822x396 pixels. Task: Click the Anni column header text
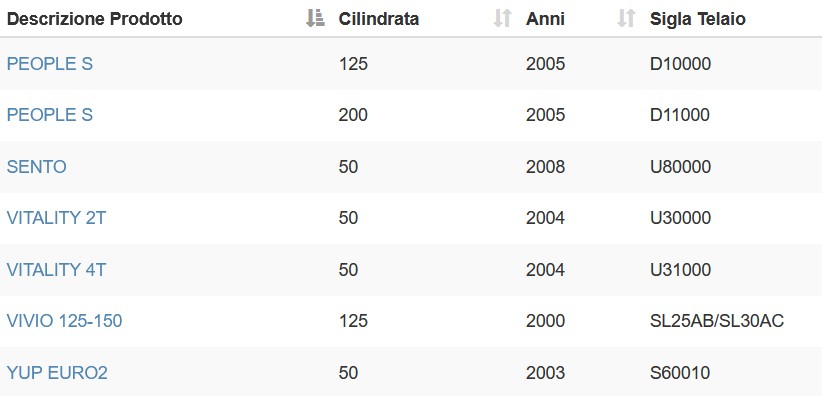545,19
